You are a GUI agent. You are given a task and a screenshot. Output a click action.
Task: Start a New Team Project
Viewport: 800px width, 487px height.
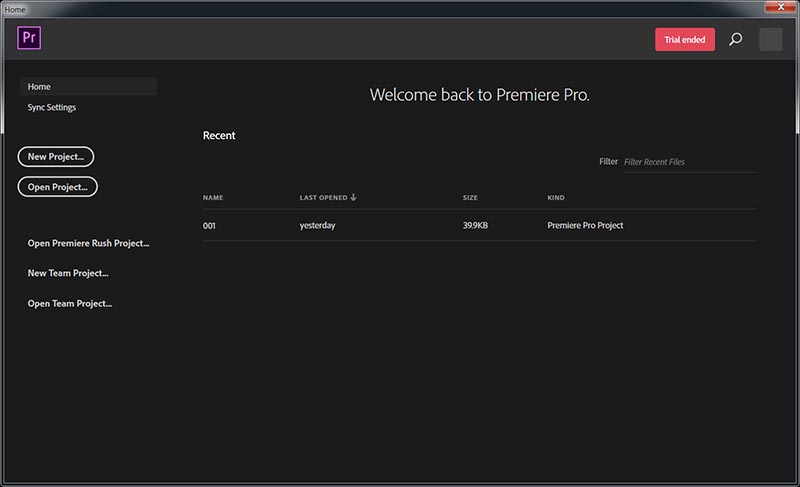coord(68,273)
